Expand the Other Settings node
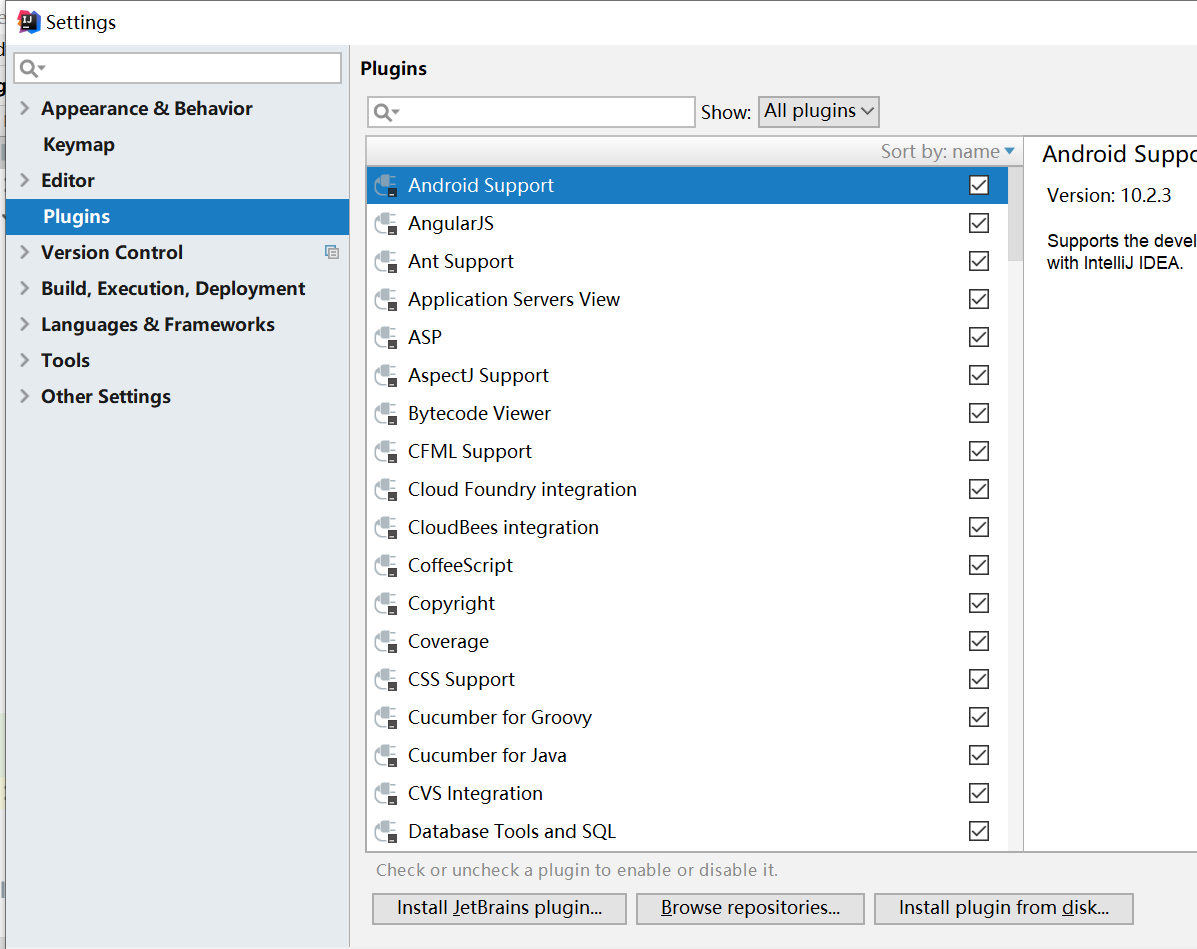This screenshot has width=1197, height=949. coord(24,395)
